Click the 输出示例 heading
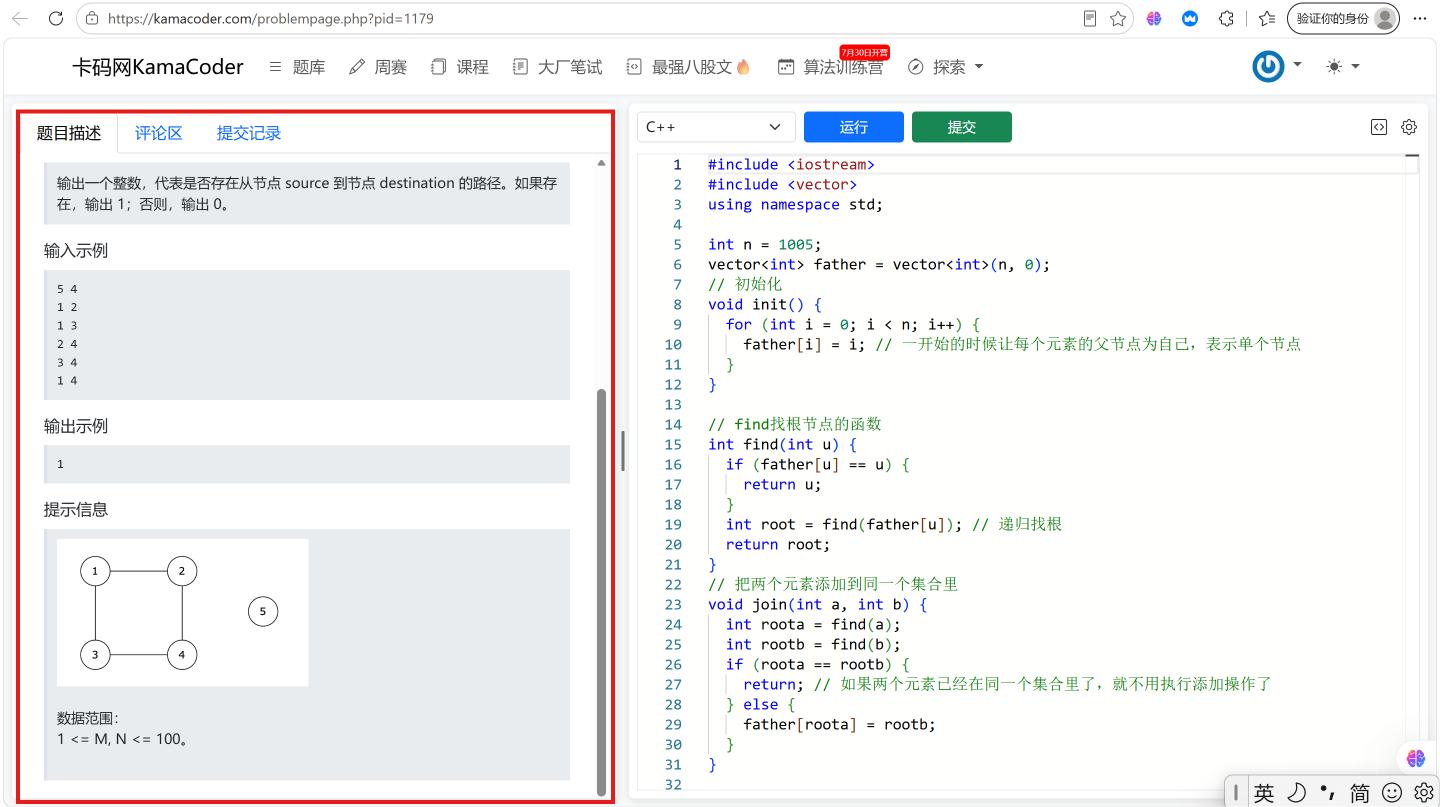 coord(76,426)
